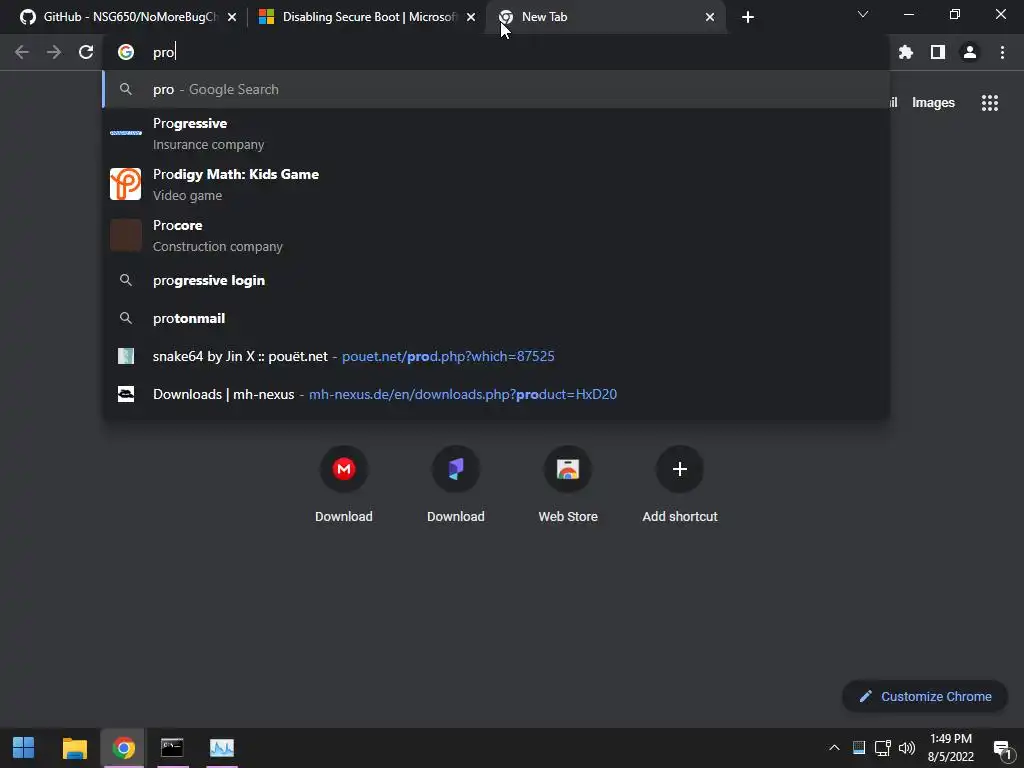This screenshot has height=768, width=1024.
Task: Pick the Procore Construction company suggestion
Action: 496,235
